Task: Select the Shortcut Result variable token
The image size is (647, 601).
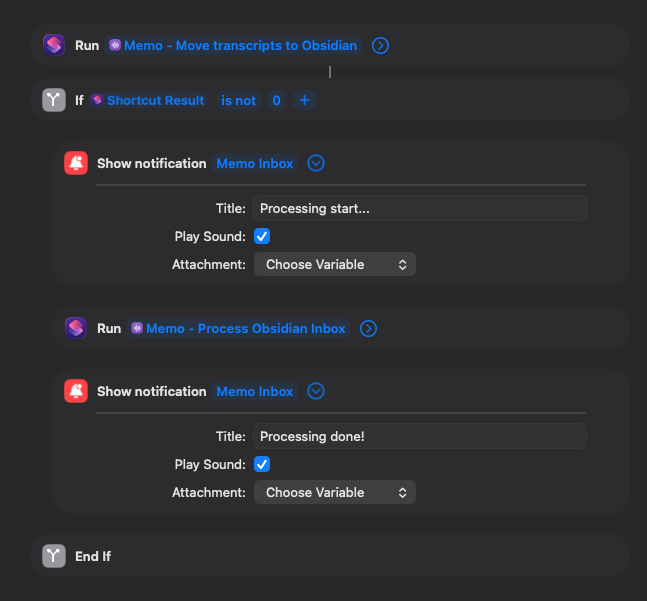Action: pyautogui.click(x=148, y=100)
